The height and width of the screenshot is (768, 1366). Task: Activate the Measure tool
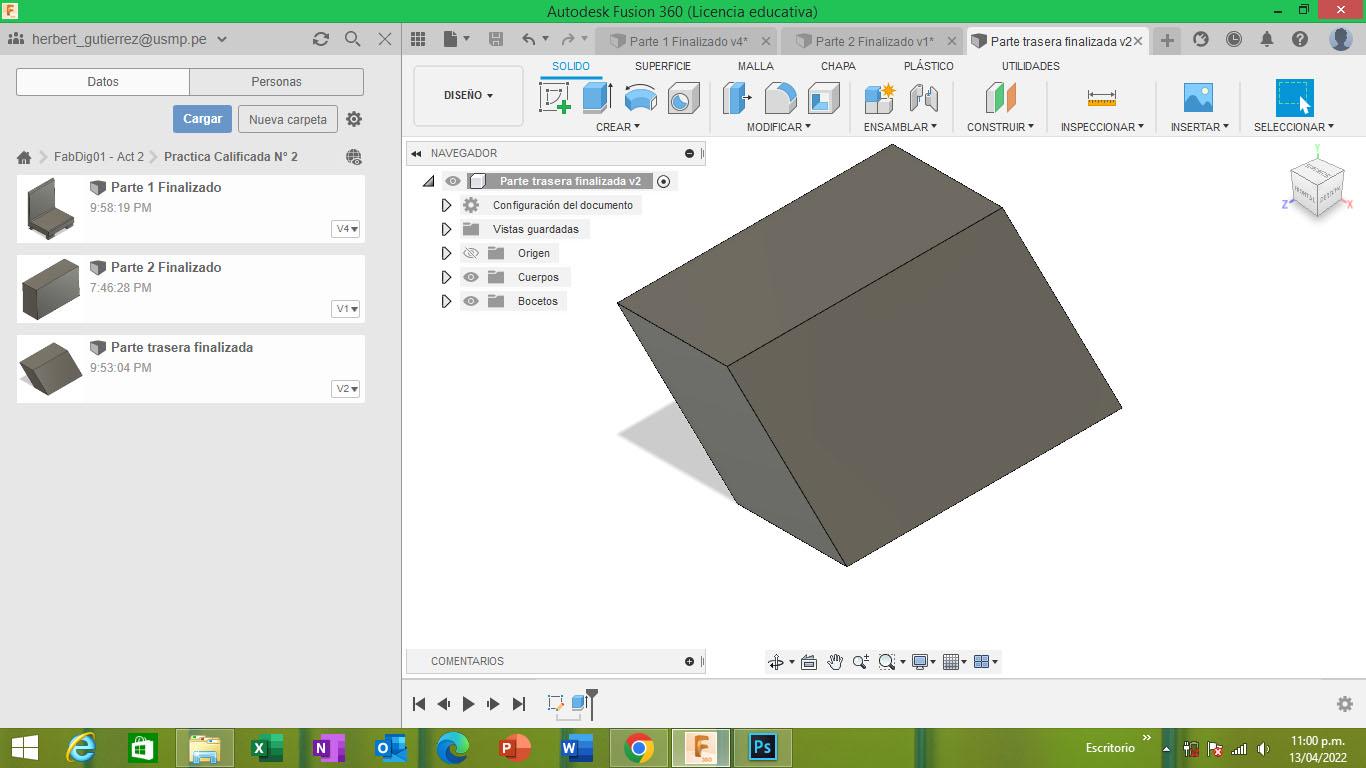click(x=1101, y=98)
